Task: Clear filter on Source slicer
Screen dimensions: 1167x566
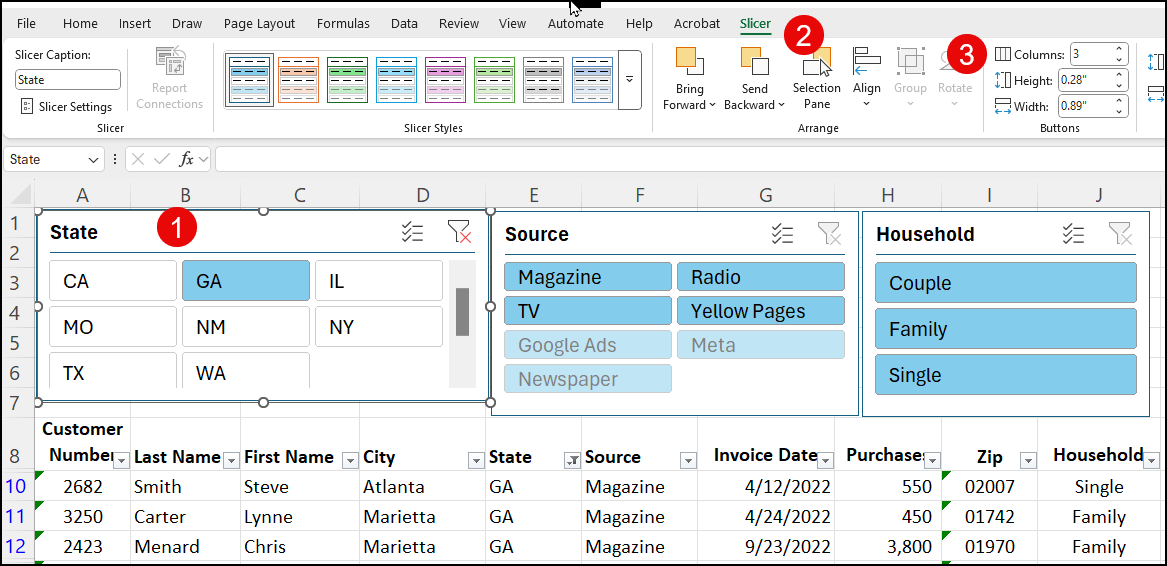Action: [x=829, y=235]
